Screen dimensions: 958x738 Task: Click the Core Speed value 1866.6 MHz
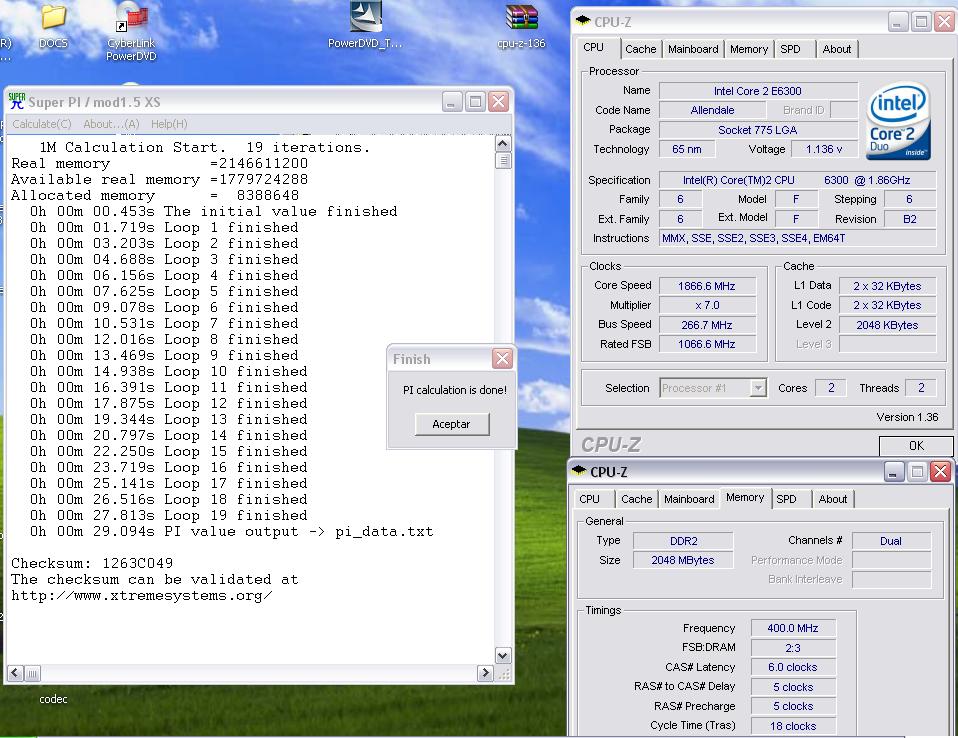click(707, 286)
